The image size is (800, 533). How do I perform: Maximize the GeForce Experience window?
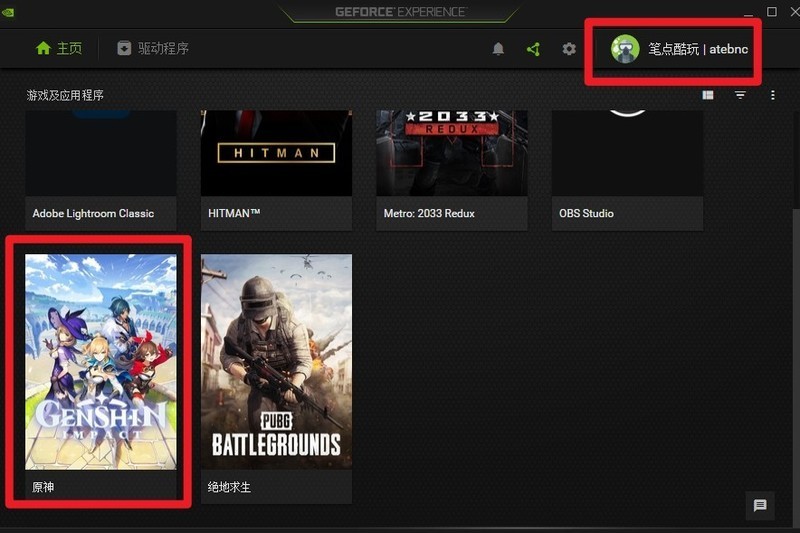click(772, 12)
